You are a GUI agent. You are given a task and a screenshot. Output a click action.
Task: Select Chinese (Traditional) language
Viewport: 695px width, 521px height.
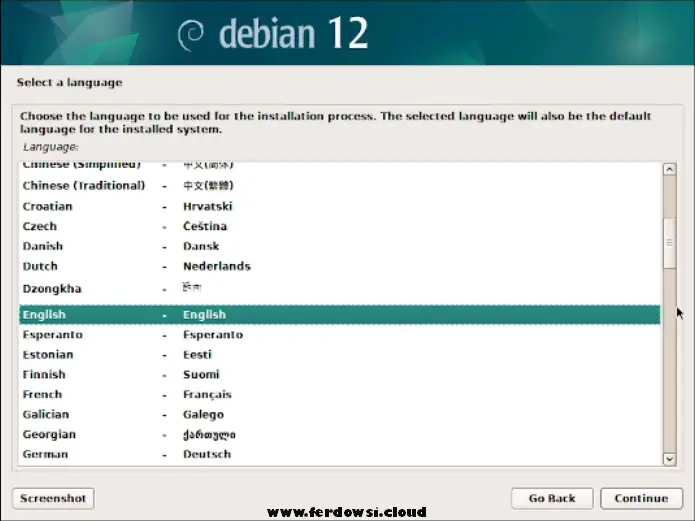(x=84, y=186)
